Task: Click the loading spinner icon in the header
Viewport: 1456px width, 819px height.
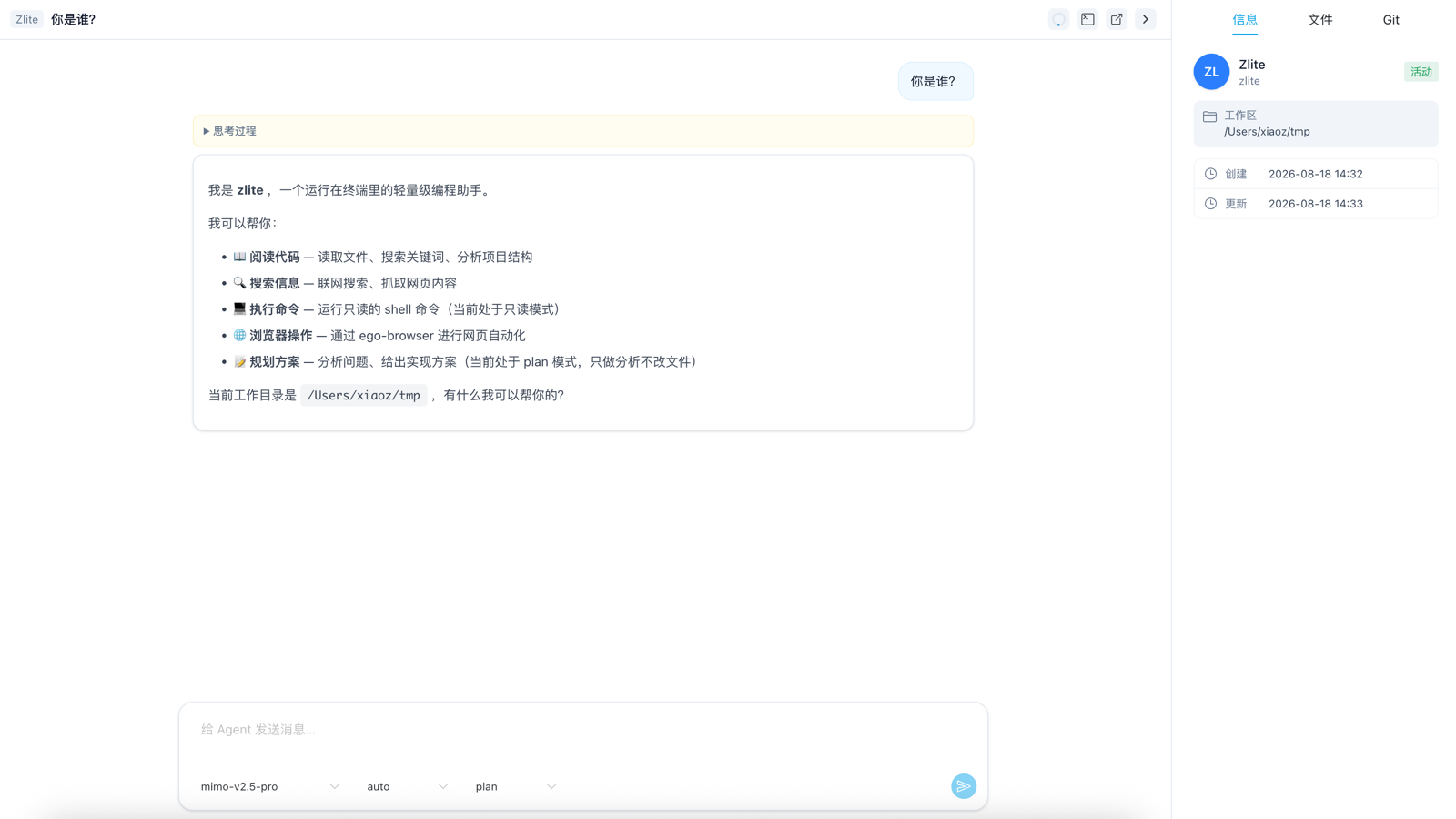Action: coord(1058,19)
